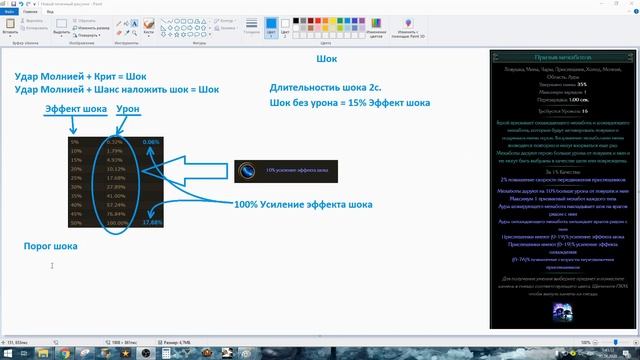Click the Edit with Paint 3D icon
The height and width of the screenshot is (360, 640).
coord(408,28)
